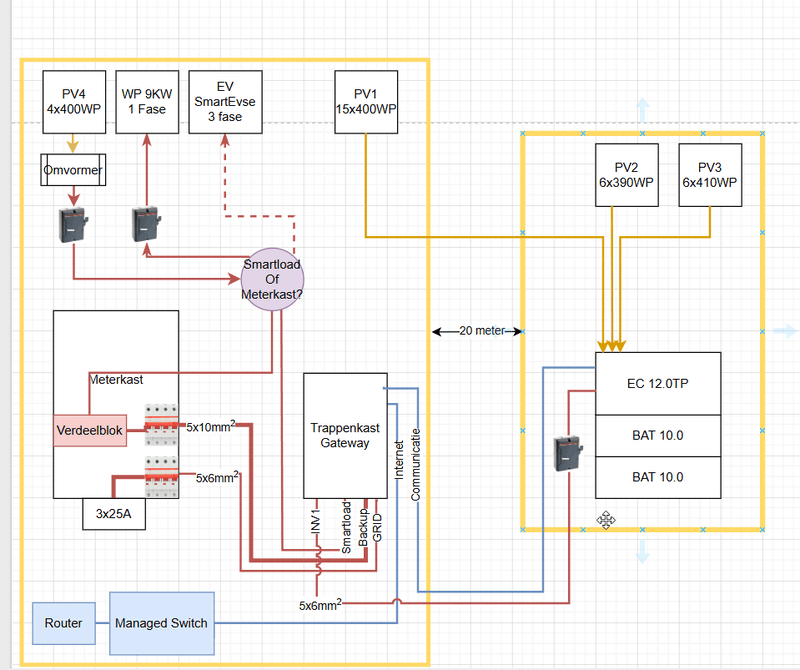Click the rotated GRID label
The width and height of the screenshot is (800, 670).
pos(377,528)
